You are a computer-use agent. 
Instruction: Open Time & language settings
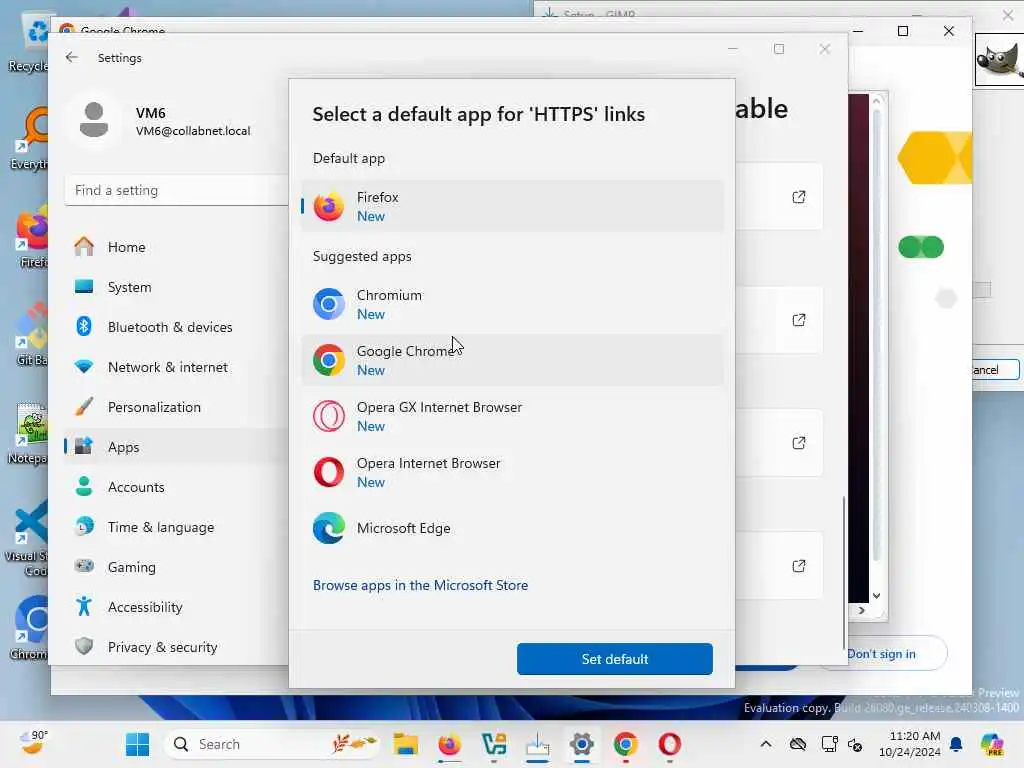[x=176, y=527]
